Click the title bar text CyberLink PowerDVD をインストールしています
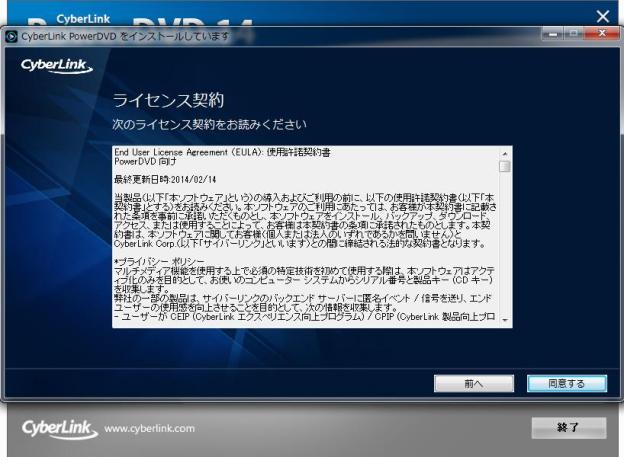 pos(125,36)
